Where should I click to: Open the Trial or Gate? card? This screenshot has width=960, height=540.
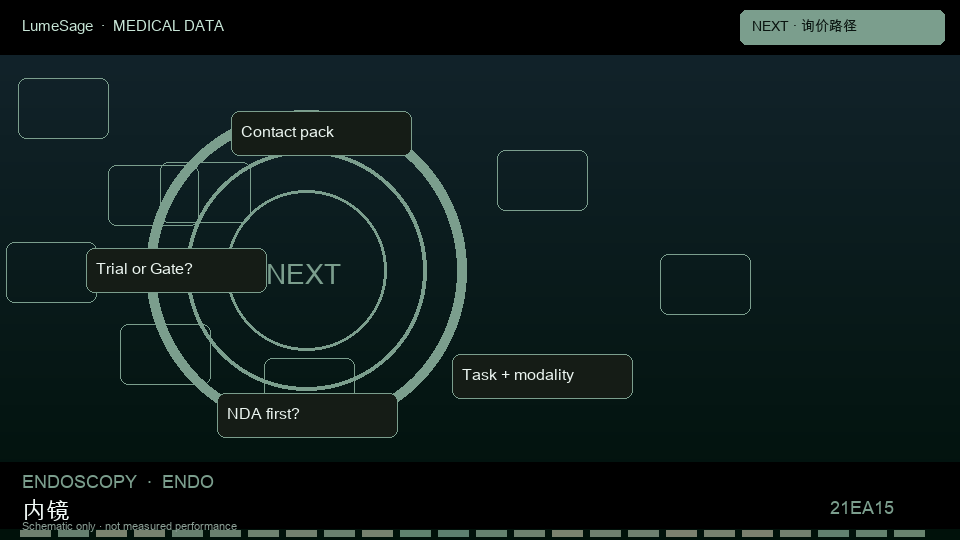tap(176, 270)
